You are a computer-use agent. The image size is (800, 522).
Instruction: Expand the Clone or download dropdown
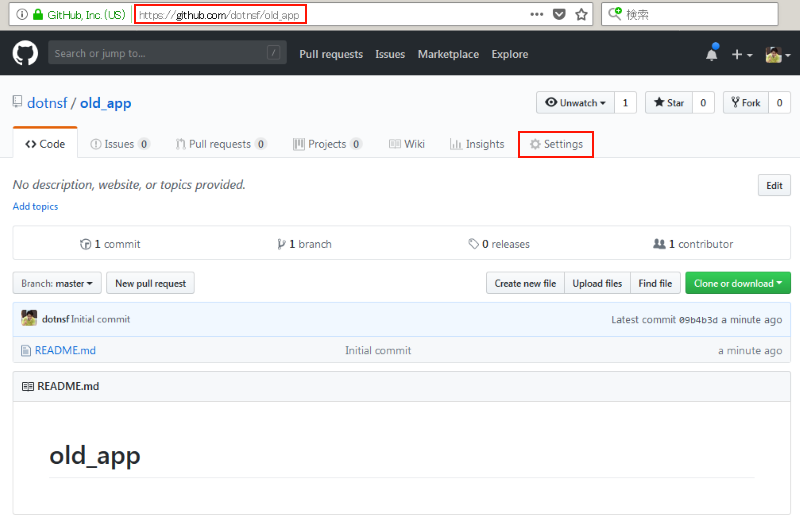[738, 283]
